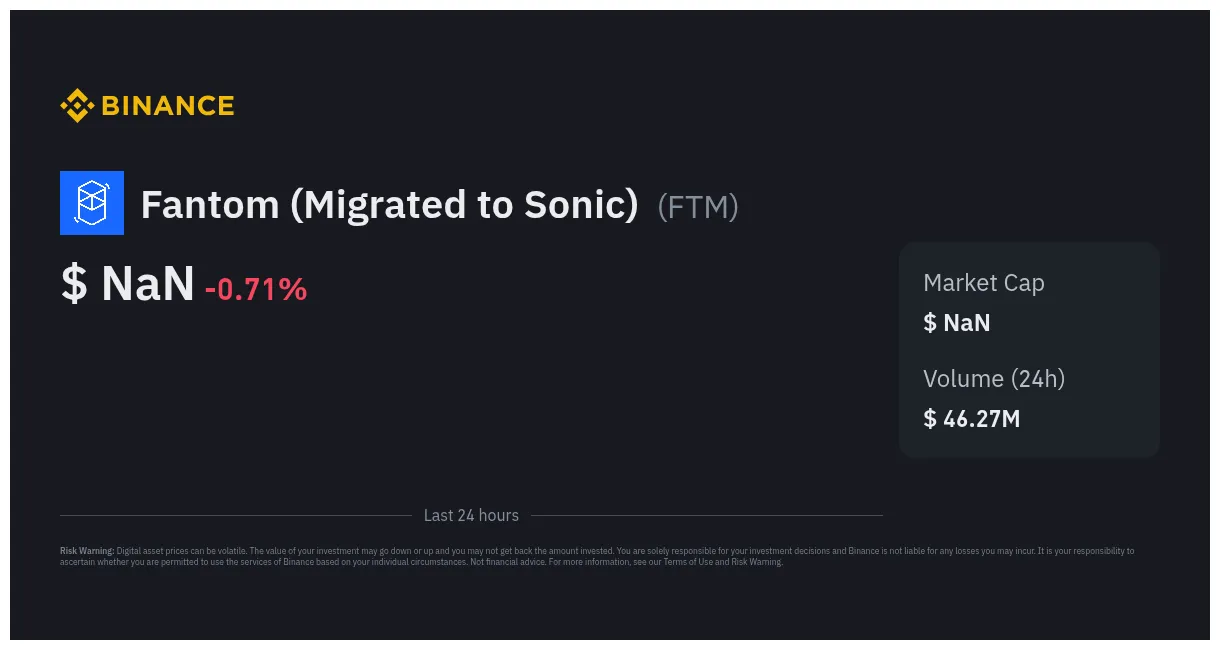Click the (FTM) ticker symbol
Viewport: 1220px width, 650px height.
698,207
